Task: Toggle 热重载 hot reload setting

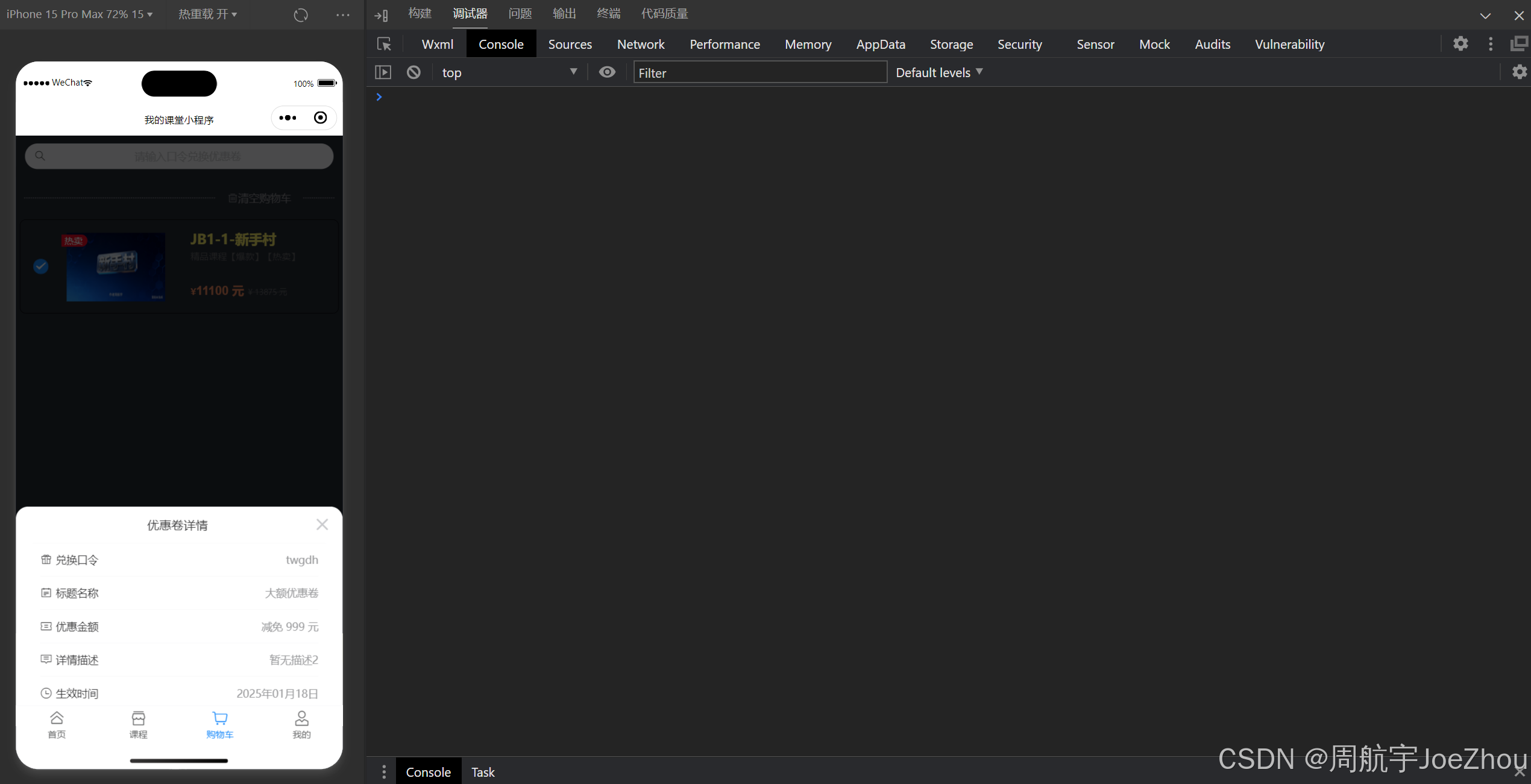Action: click(x=207, y=14)
